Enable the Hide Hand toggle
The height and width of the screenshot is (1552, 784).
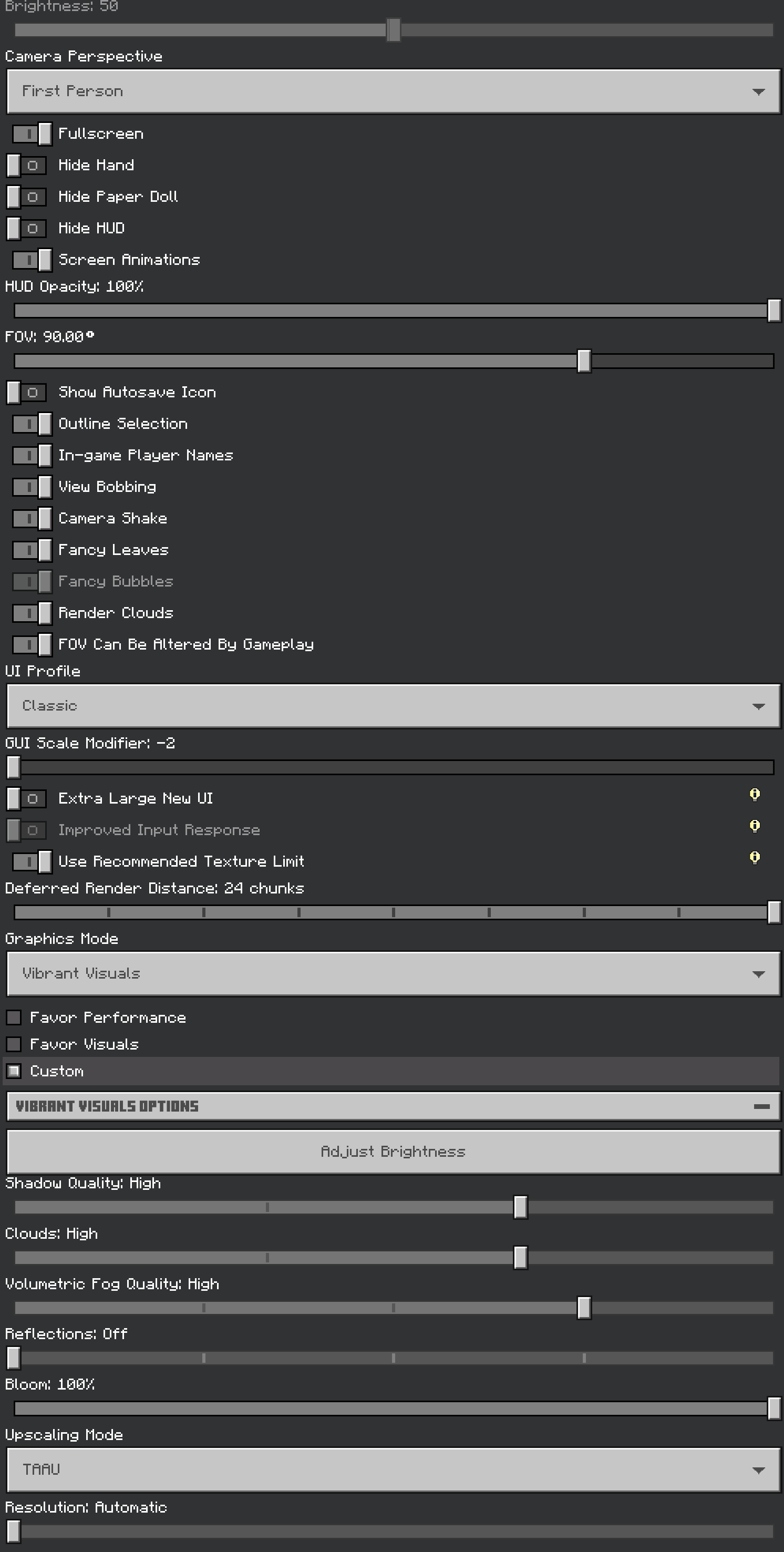pyautogui.click(x=26, y=165)
